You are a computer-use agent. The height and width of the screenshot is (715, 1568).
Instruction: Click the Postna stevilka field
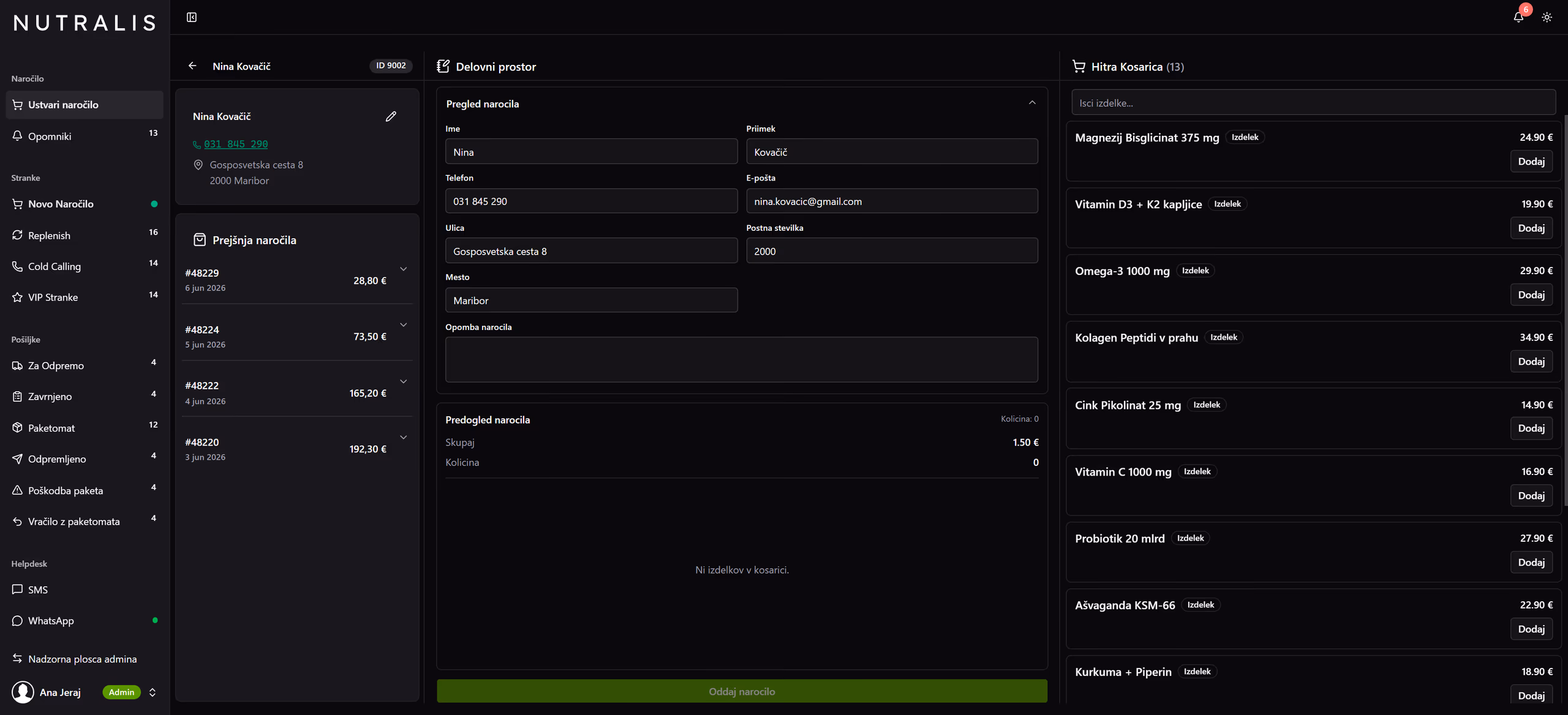(892, 251)
